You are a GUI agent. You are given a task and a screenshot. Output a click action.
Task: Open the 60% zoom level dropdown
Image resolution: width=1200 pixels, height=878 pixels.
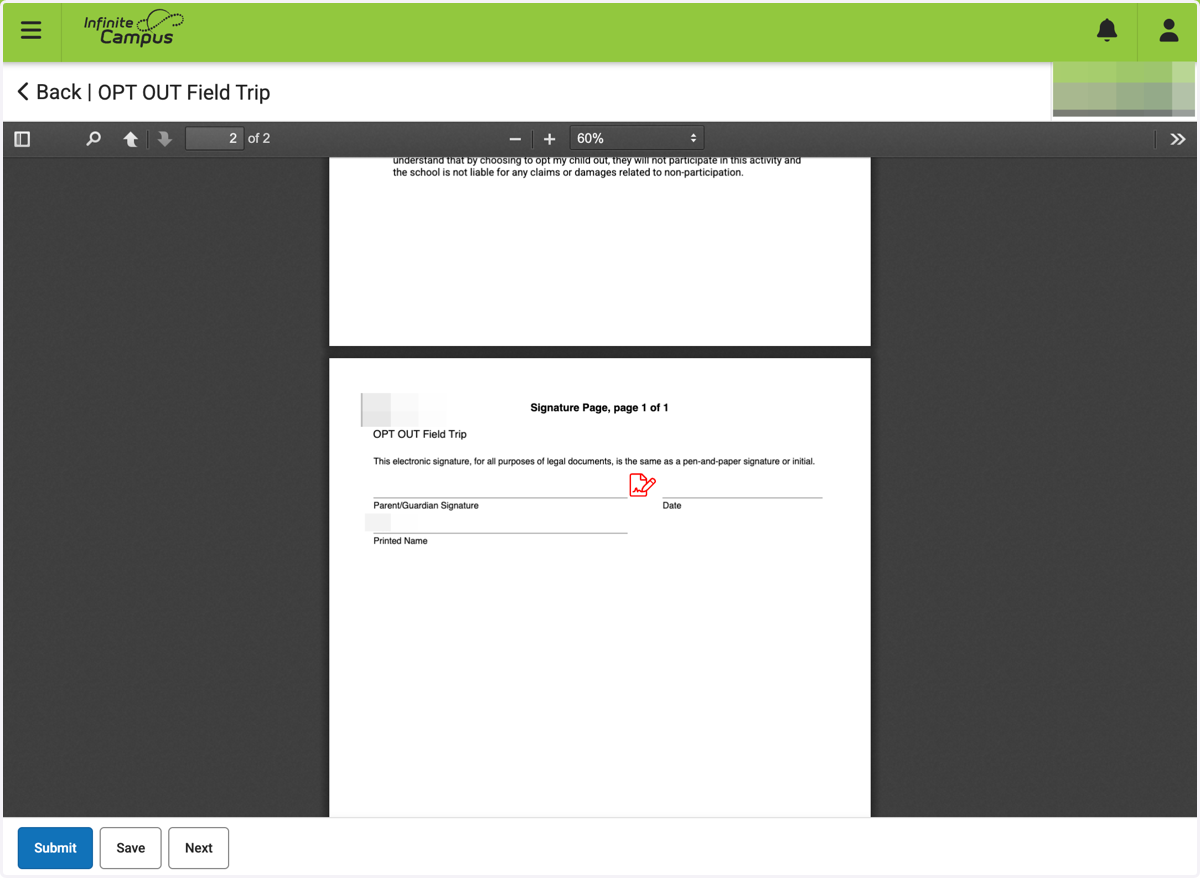point(637,138)
